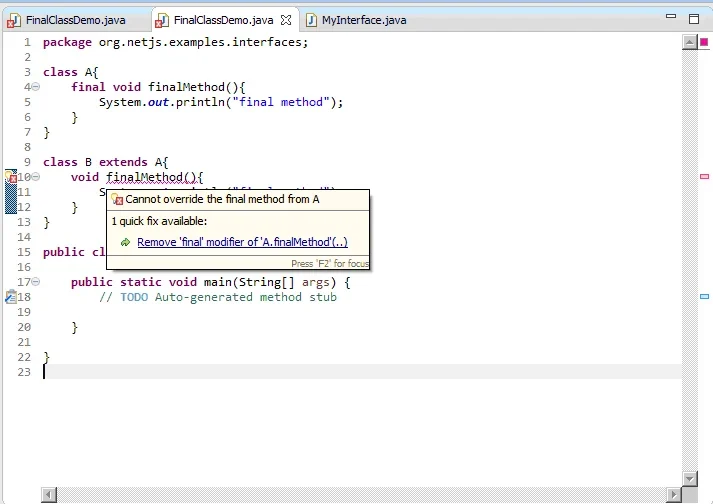Click the active tab's Java error file icon
Image resolution: width=713 pixels, height=504 pixels.
(162, 20)
